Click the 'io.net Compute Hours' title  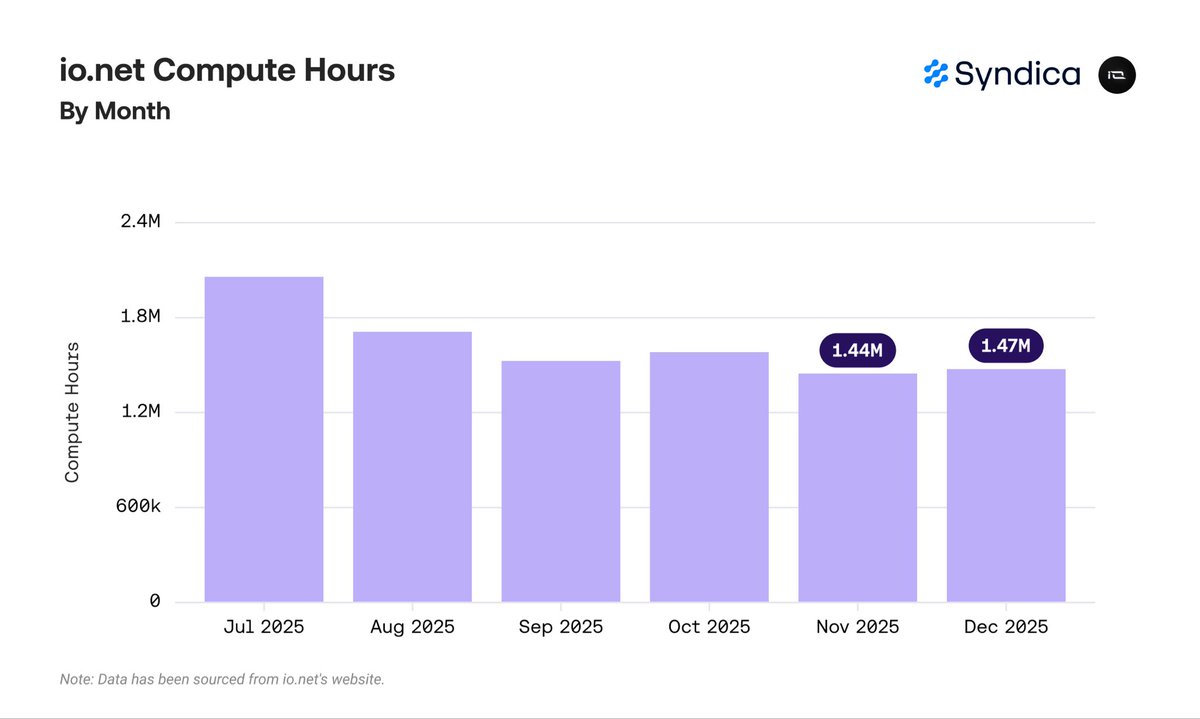pos(227,70)
